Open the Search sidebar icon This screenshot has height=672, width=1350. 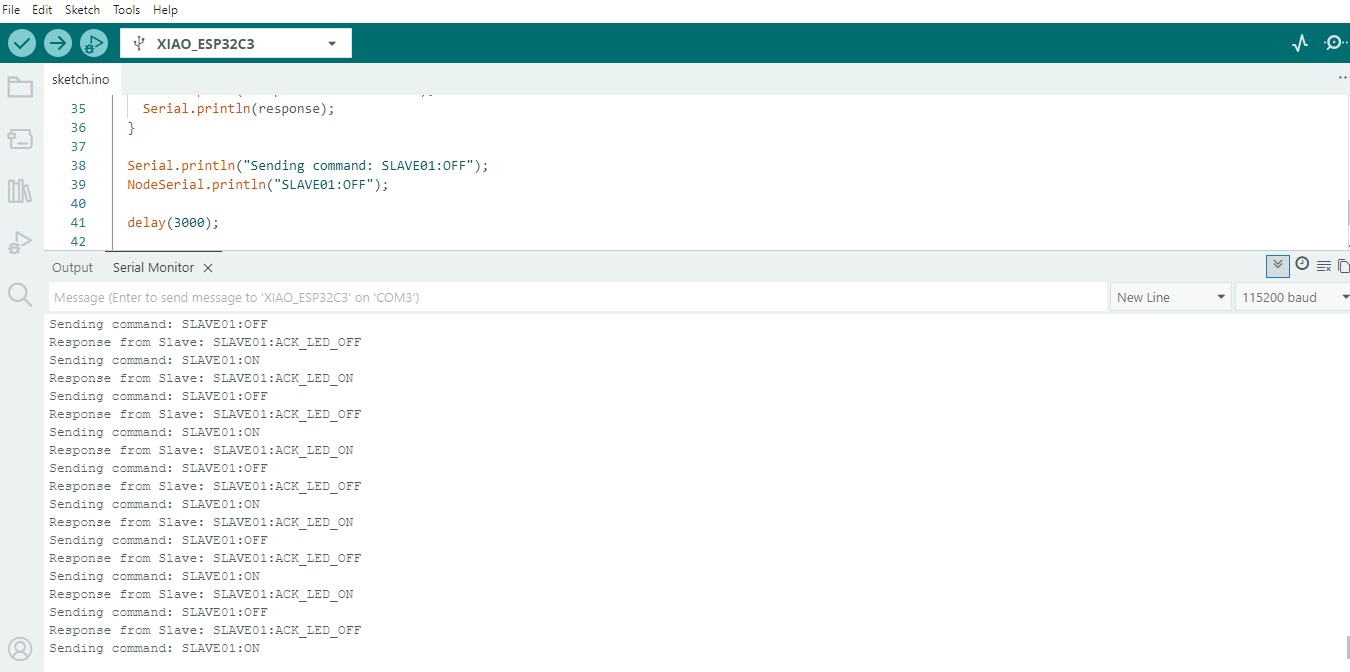[20, 294]
